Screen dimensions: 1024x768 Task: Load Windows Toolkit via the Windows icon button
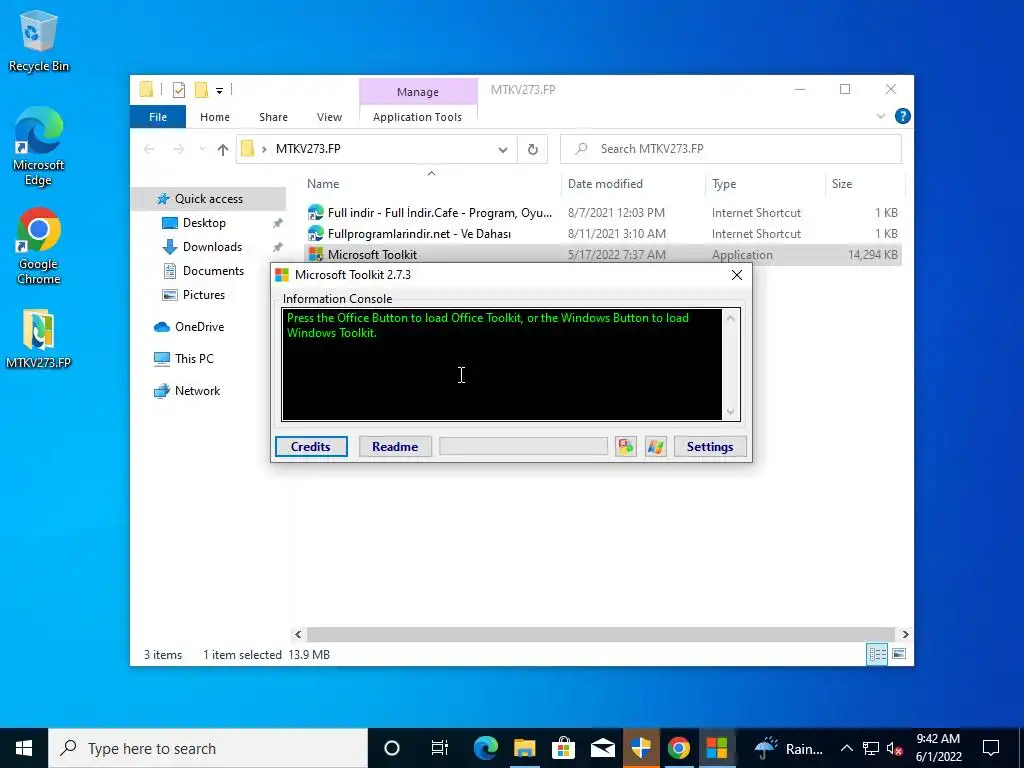[656, 447]
